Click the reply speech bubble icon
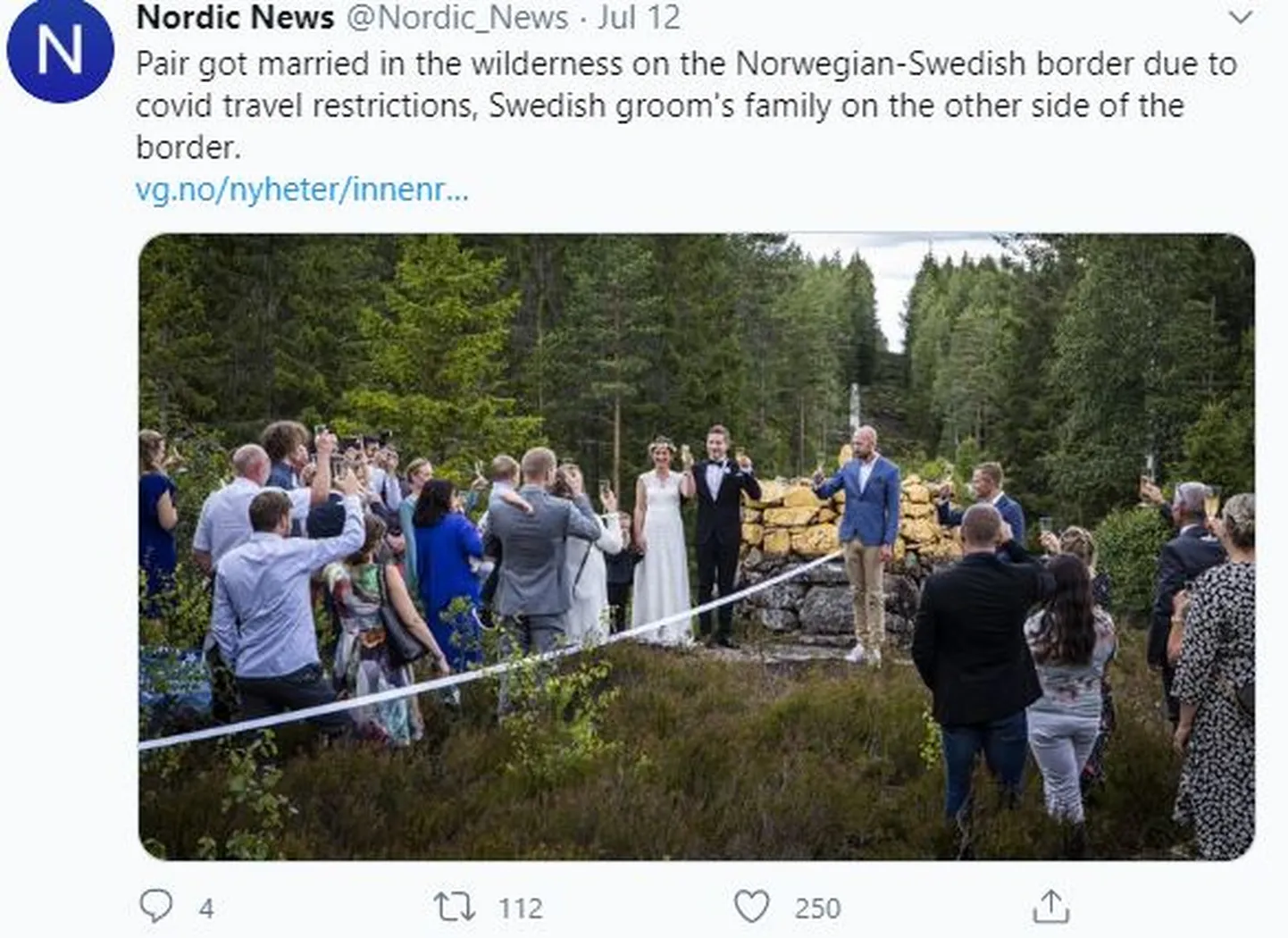1288x938 pixels. tap(156, 907)
